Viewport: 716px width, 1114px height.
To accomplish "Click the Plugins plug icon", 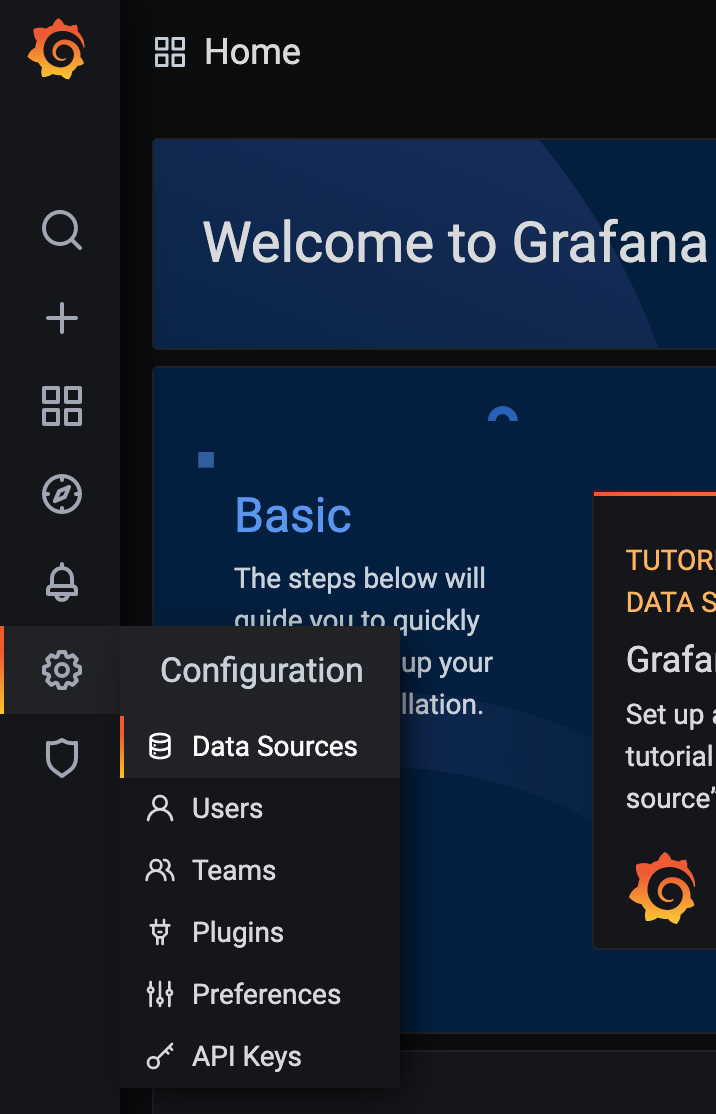I will tap(160, 932).
